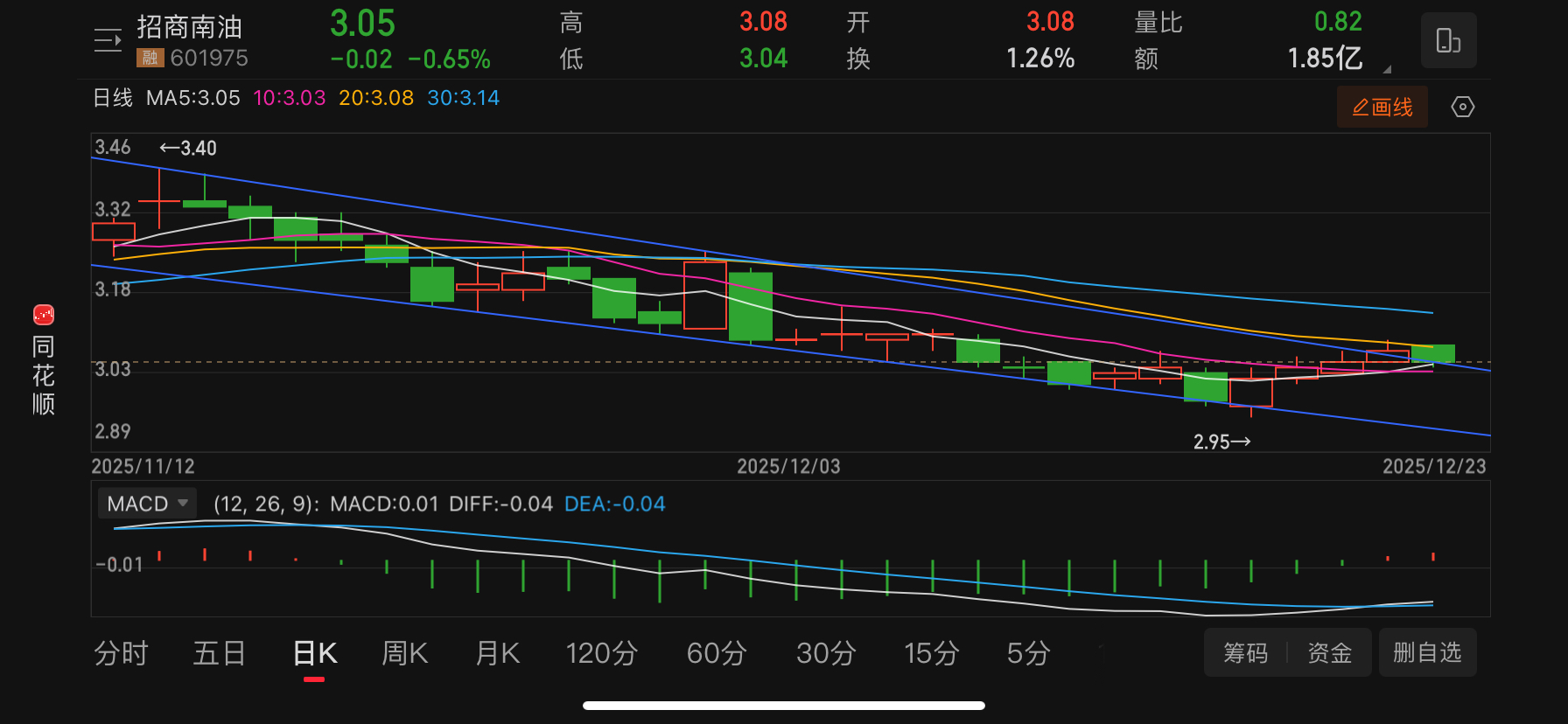Image resolution: width=1568 pixels, height=724 pixels.
Task: Tap the pink MA 10:3.03 label
Action: tap(289, 98)
